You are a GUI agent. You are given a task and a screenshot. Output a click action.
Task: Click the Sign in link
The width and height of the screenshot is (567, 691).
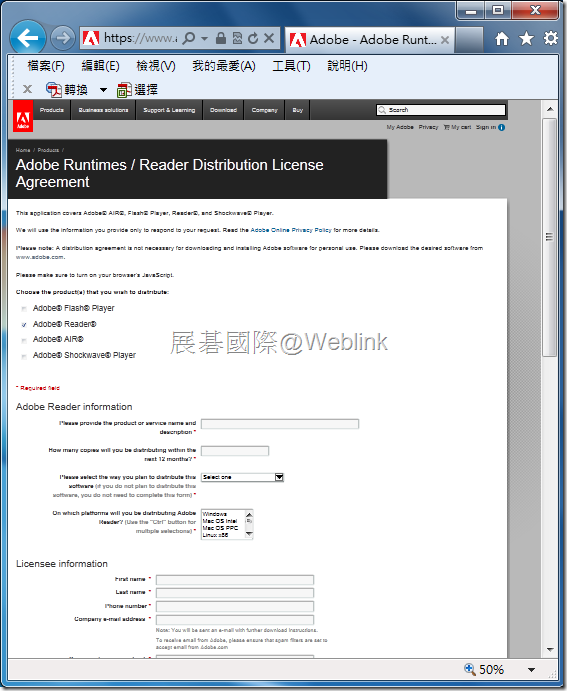click(486, 127)
